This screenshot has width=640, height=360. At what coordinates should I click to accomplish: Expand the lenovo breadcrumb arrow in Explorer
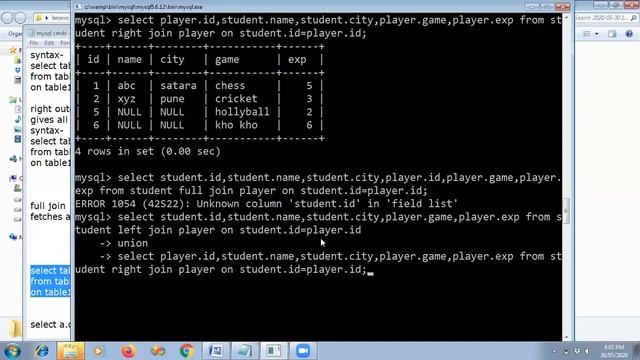coord(47,18)
